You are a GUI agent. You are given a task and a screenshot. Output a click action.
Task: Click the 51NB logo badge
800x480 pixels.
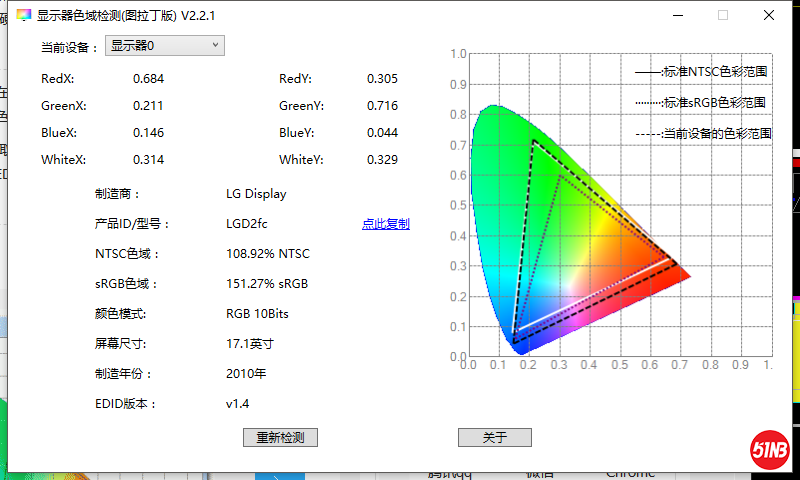[770, 449]
